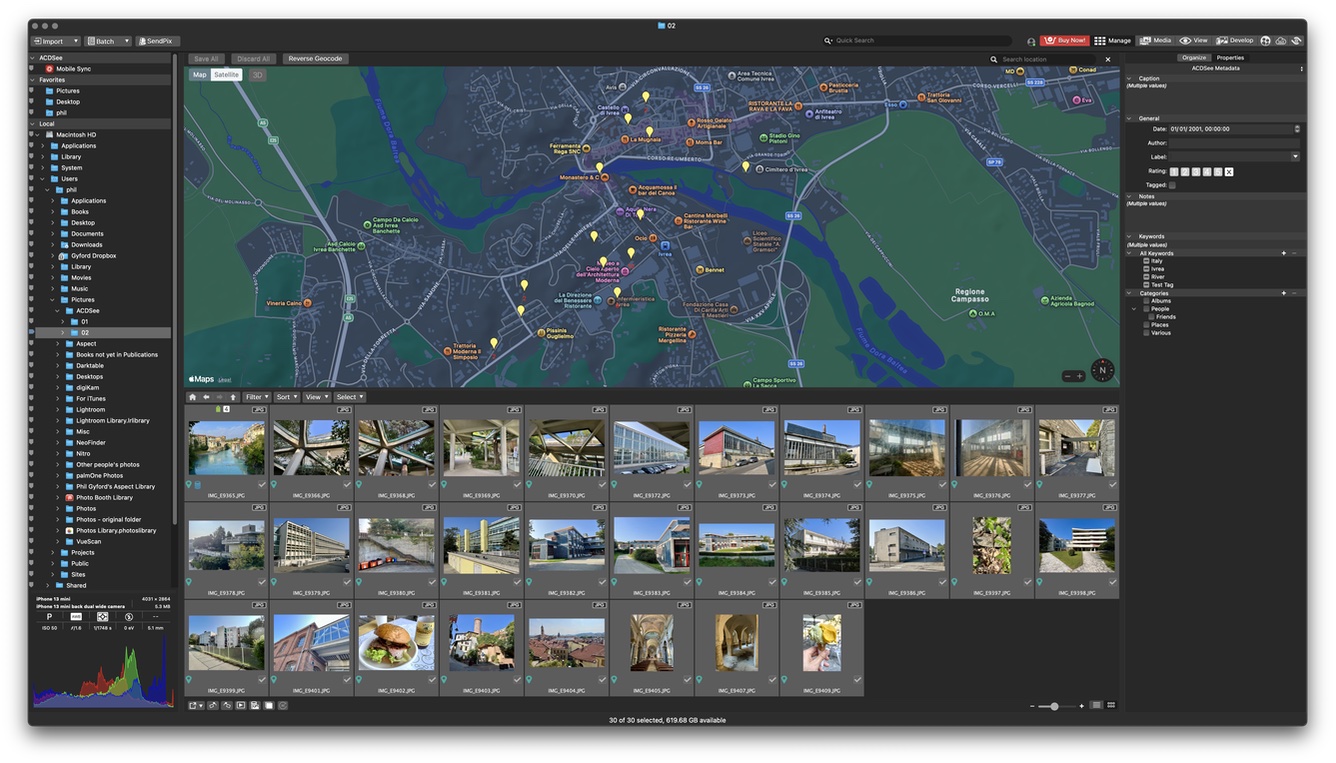Screen dimensions: 1336x763
Task: Click the Home folder navigation icon
Action: [193, 397]
